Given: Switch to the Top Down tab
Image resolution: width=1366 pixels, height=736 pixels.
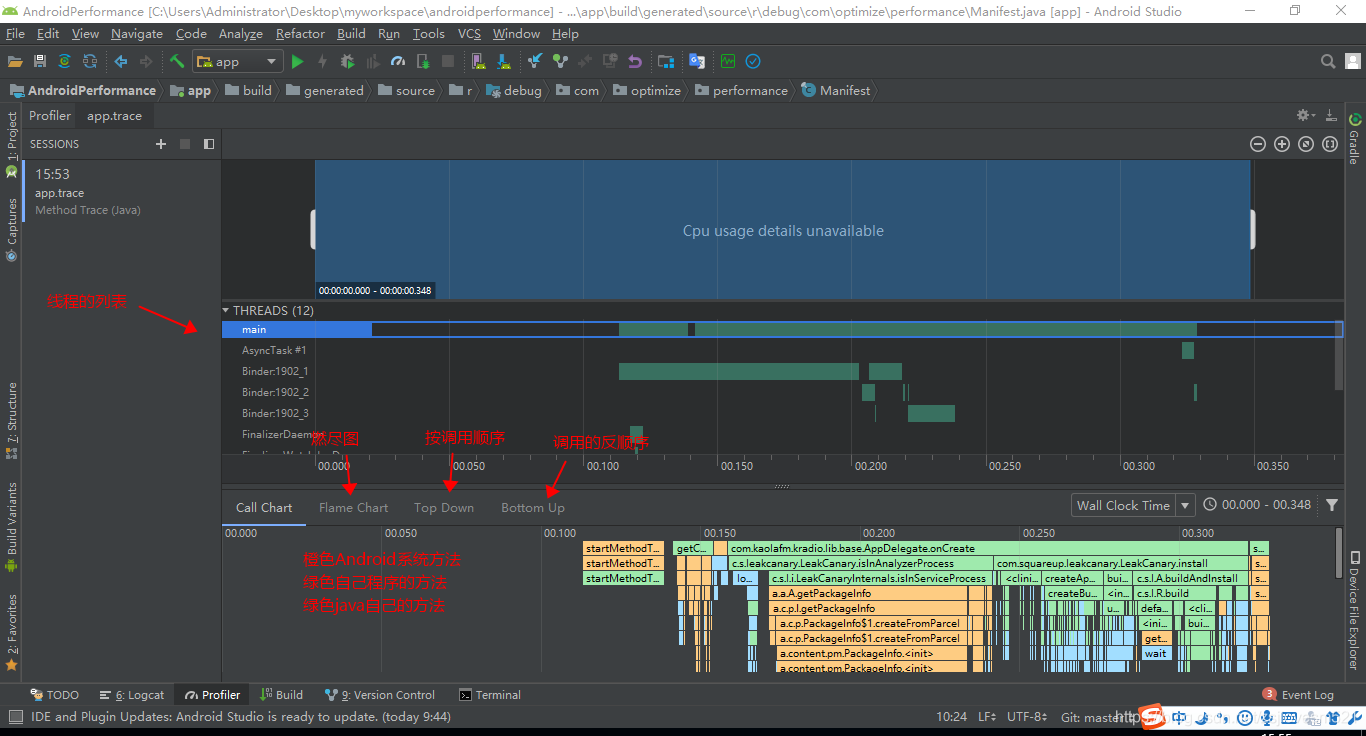Looking at the screenshot, I should pos(444,507).
